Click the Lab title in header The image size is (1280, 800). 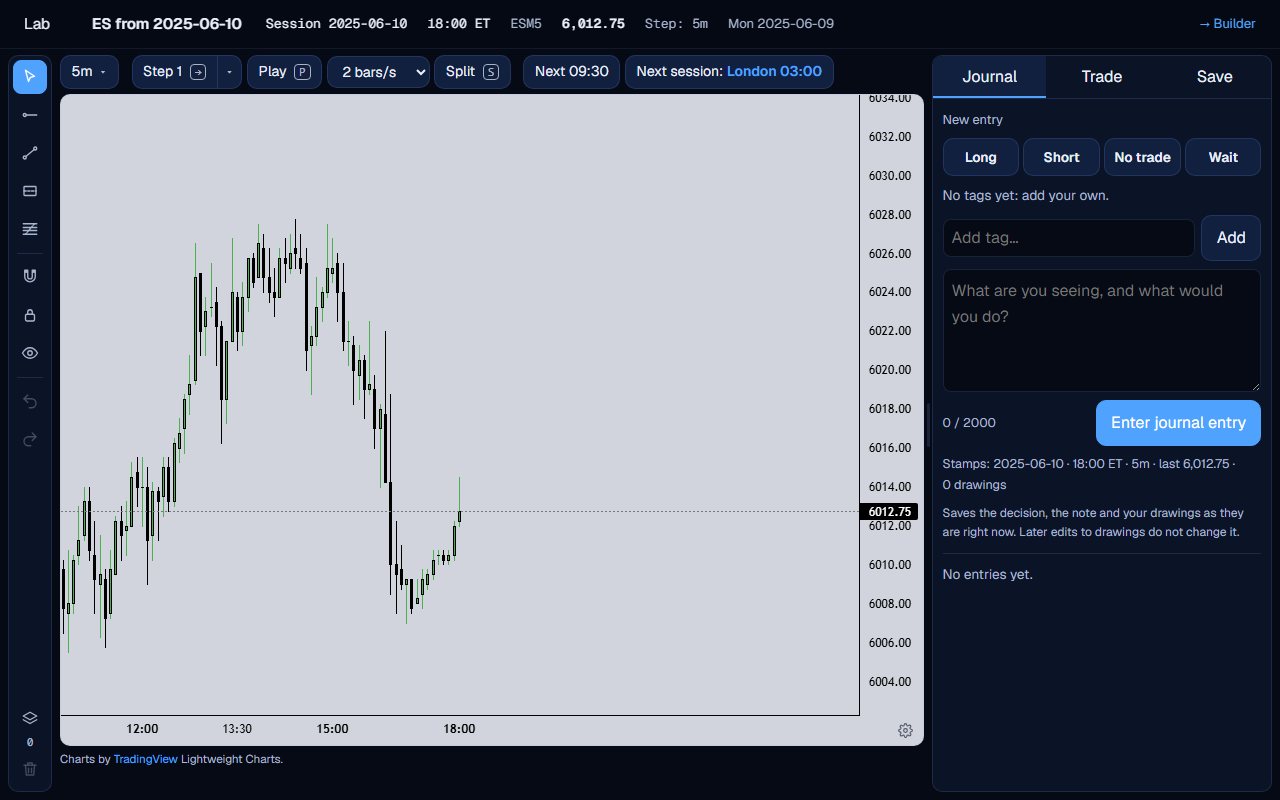tap(37, 23)
